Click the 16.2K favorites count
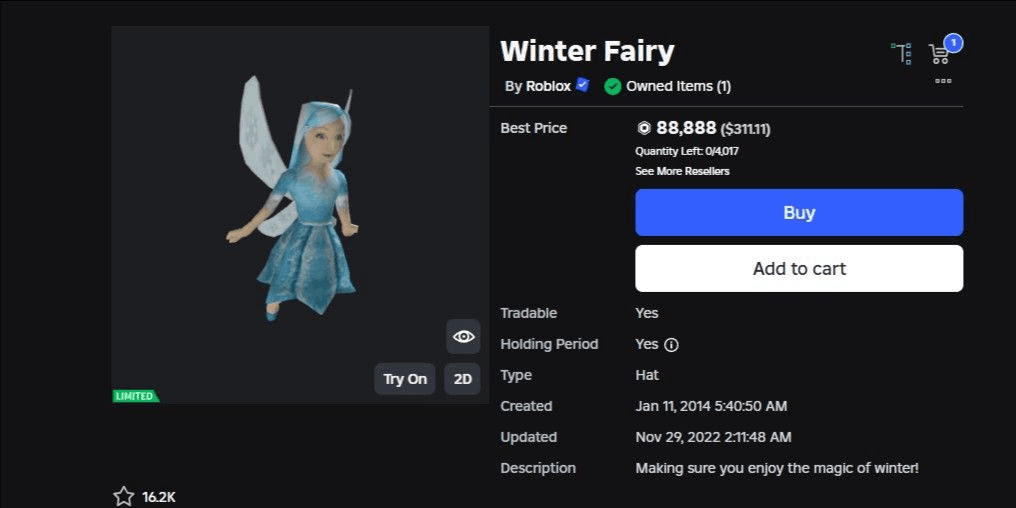 point(159,498)
